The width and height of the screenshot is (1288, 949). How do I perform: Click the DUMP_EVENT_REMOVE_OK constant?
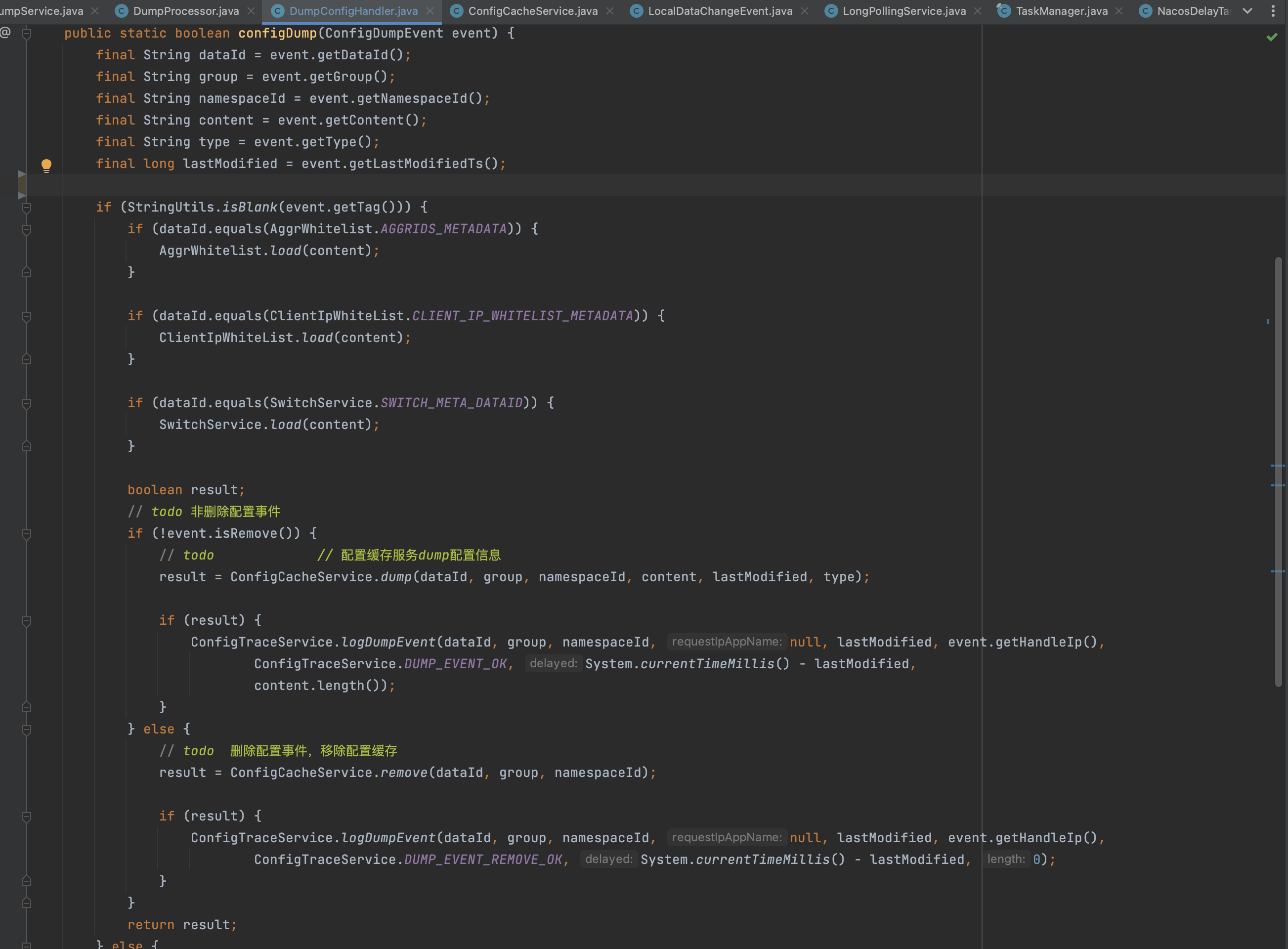[x=483, y=860]
